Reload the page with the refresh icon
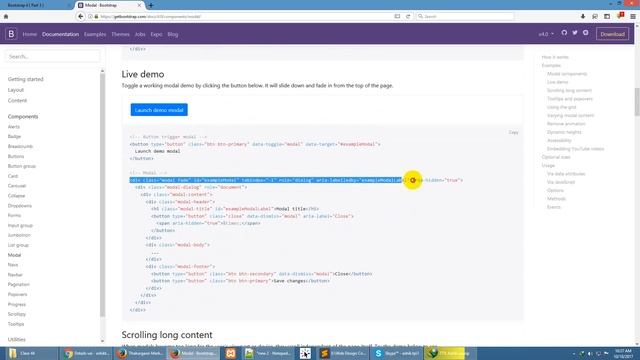The width and height of the screenshot is (640, 360). tap(408, 16)
